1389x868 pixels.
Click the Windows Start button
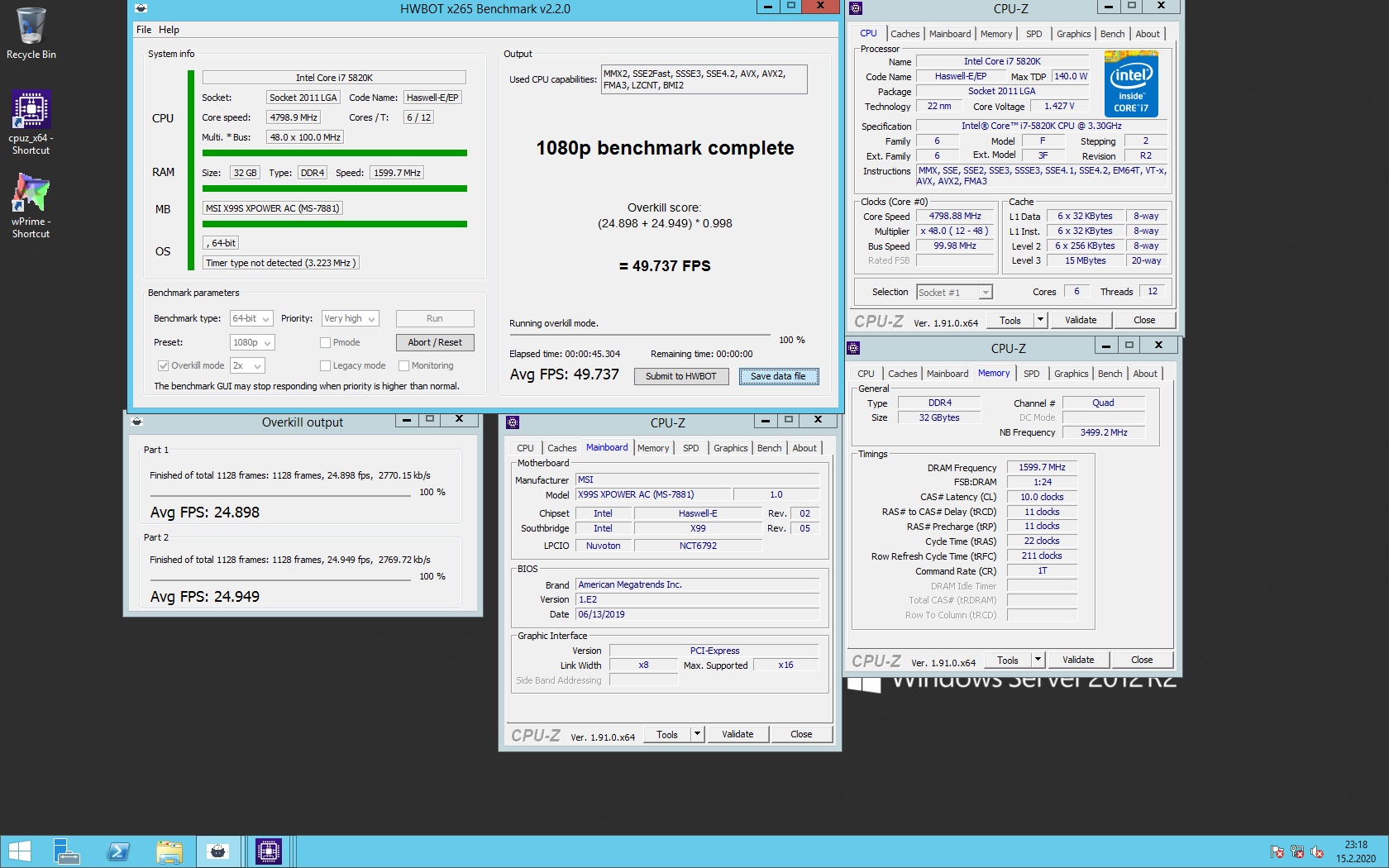18,851
